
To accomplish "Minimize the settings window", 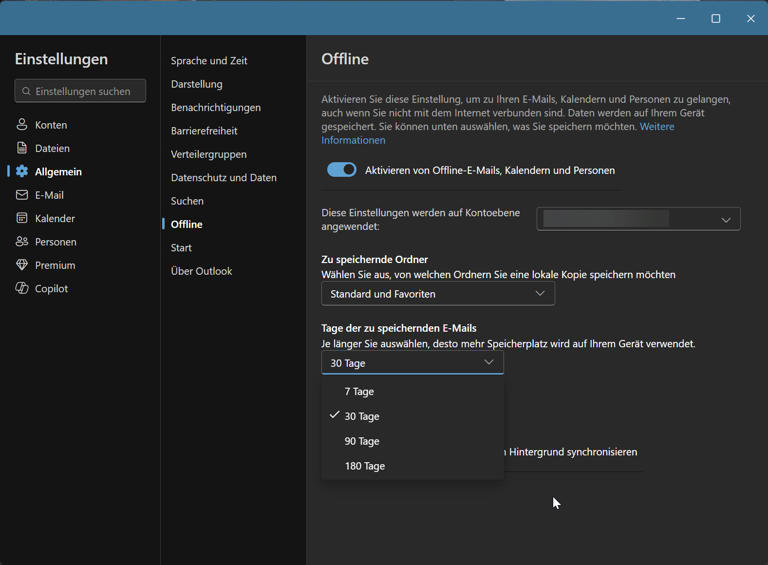I will 681,18.
